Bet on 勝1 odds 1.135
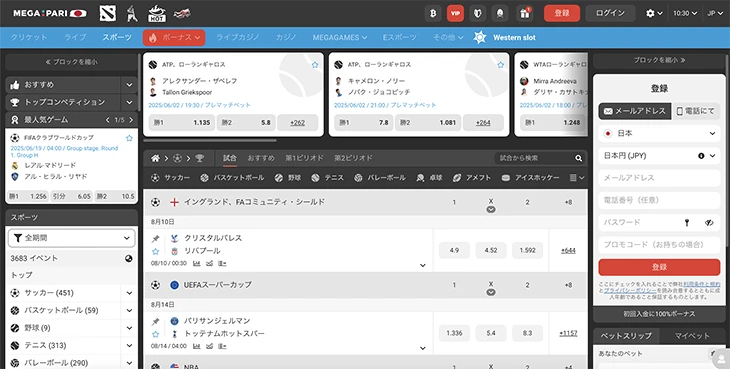730x369 pixels. tap(182, 123)
